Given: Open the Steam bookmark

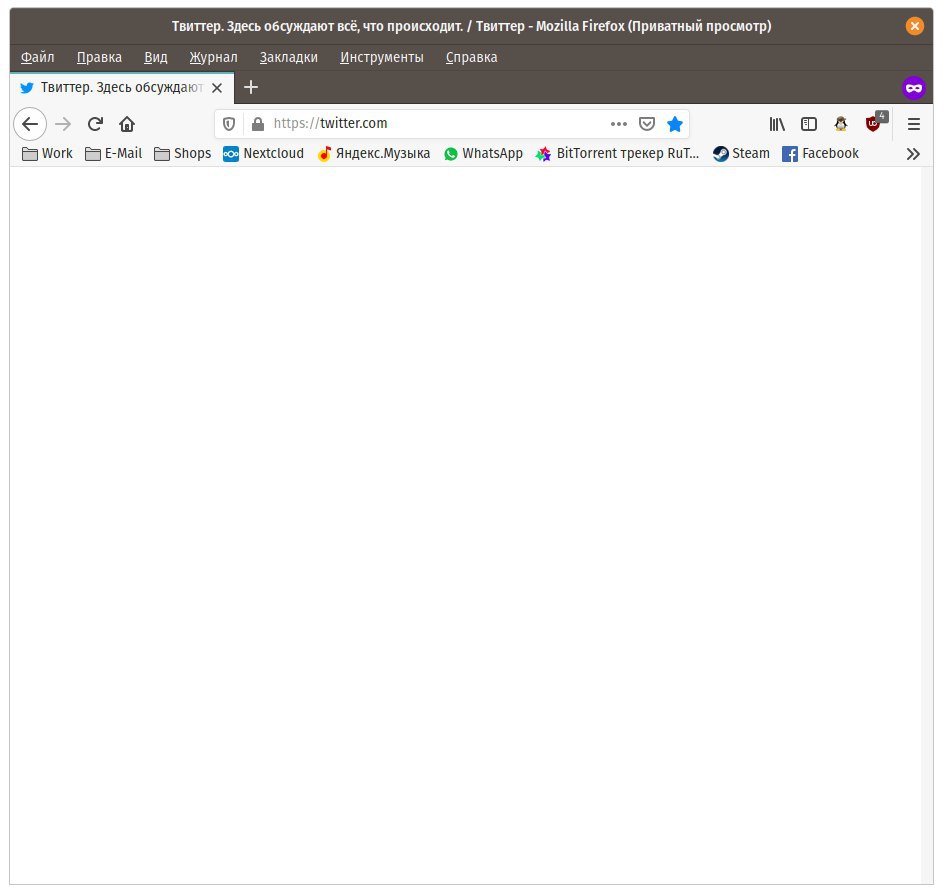Looking at the screenshot, I should click(x=741, y=154).
